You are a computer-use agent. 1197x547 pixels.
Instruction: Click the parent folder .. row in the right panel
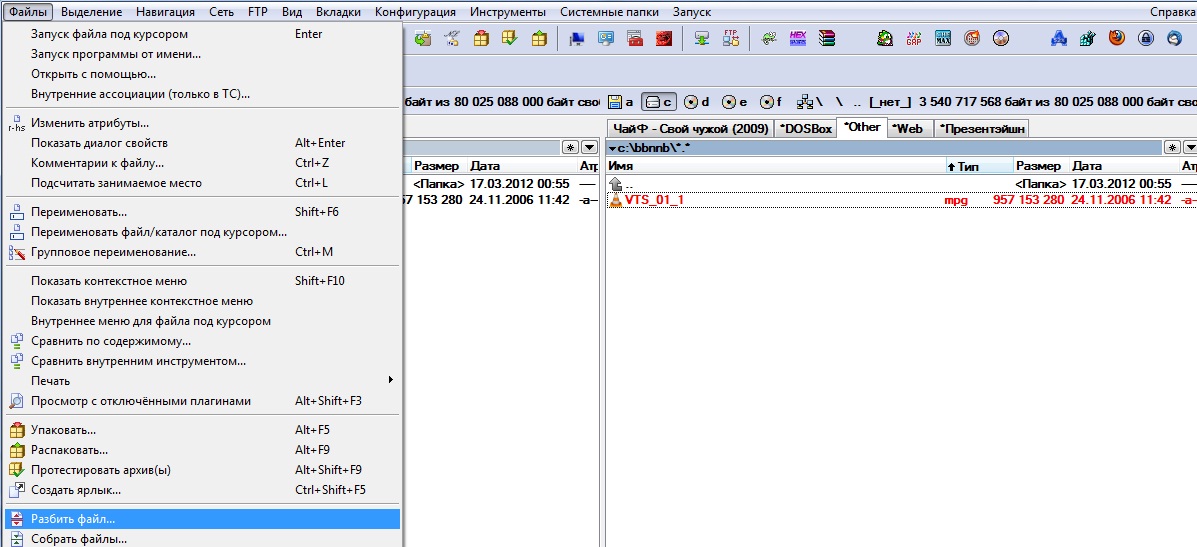(901, 184)
